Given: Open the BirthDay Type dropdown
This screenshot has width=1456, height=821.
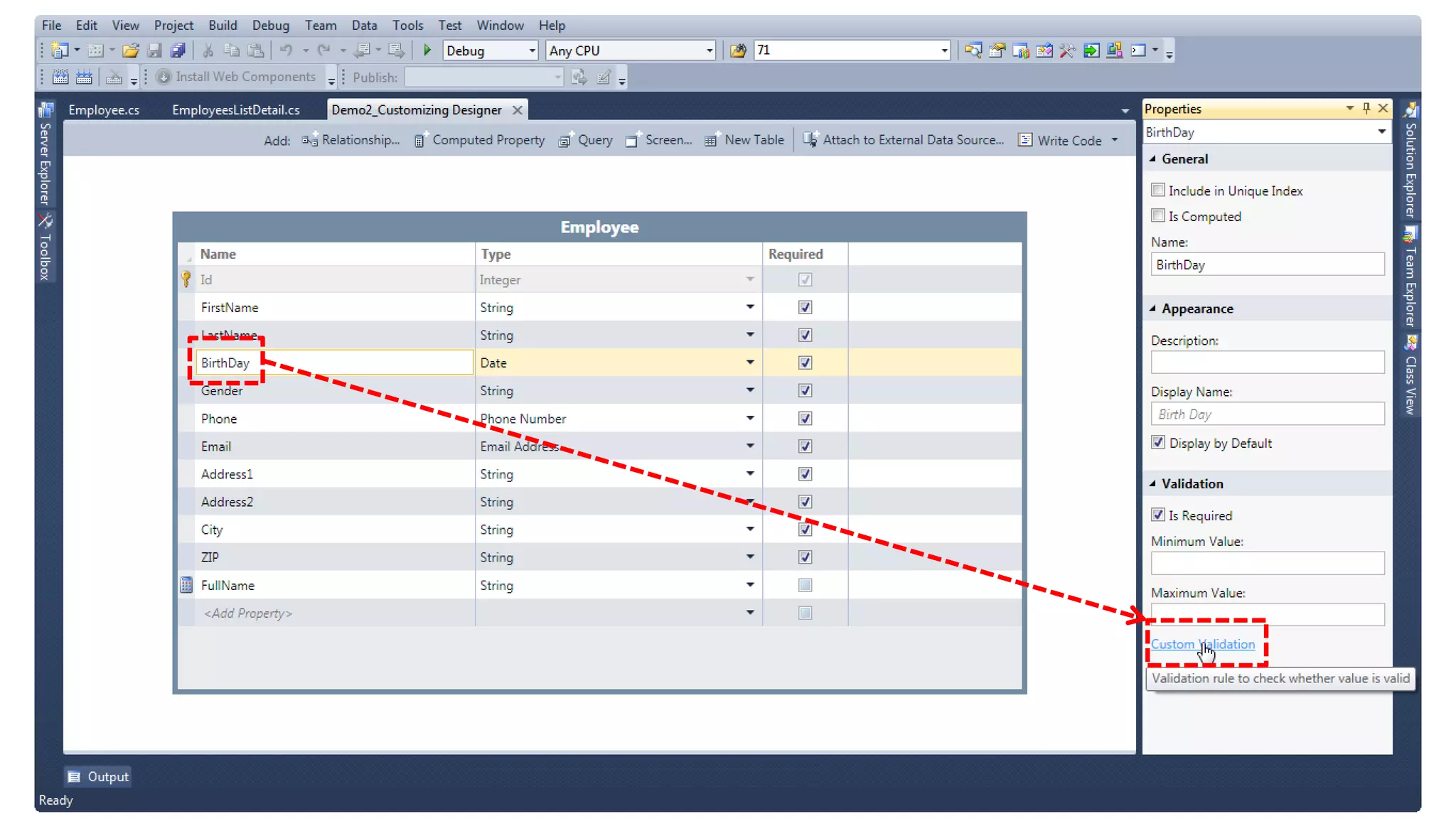Looking at the screenshot, I should point(749,363).
